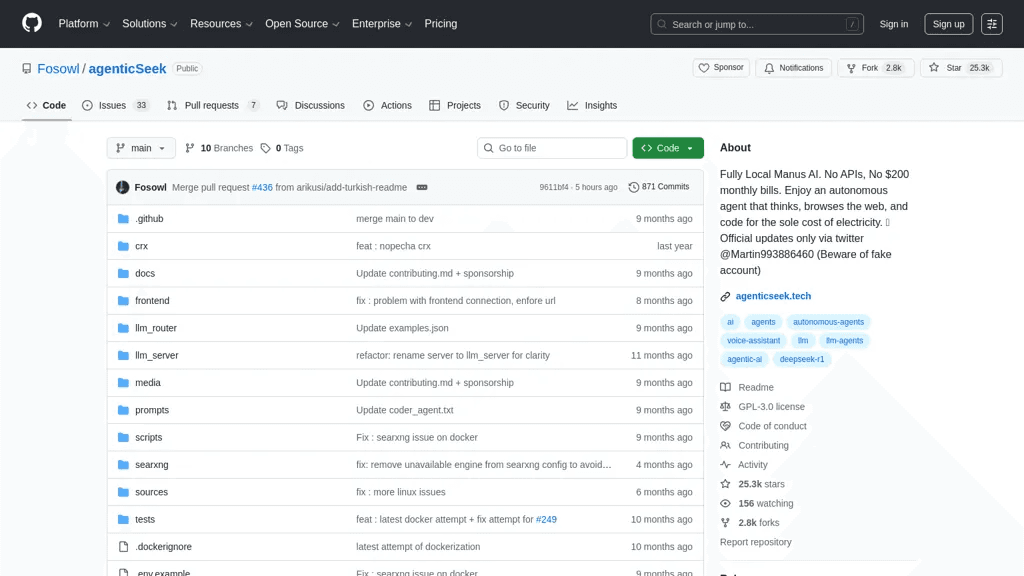Open Notifications bell button
1024x576 pixels.
[793, 68]
